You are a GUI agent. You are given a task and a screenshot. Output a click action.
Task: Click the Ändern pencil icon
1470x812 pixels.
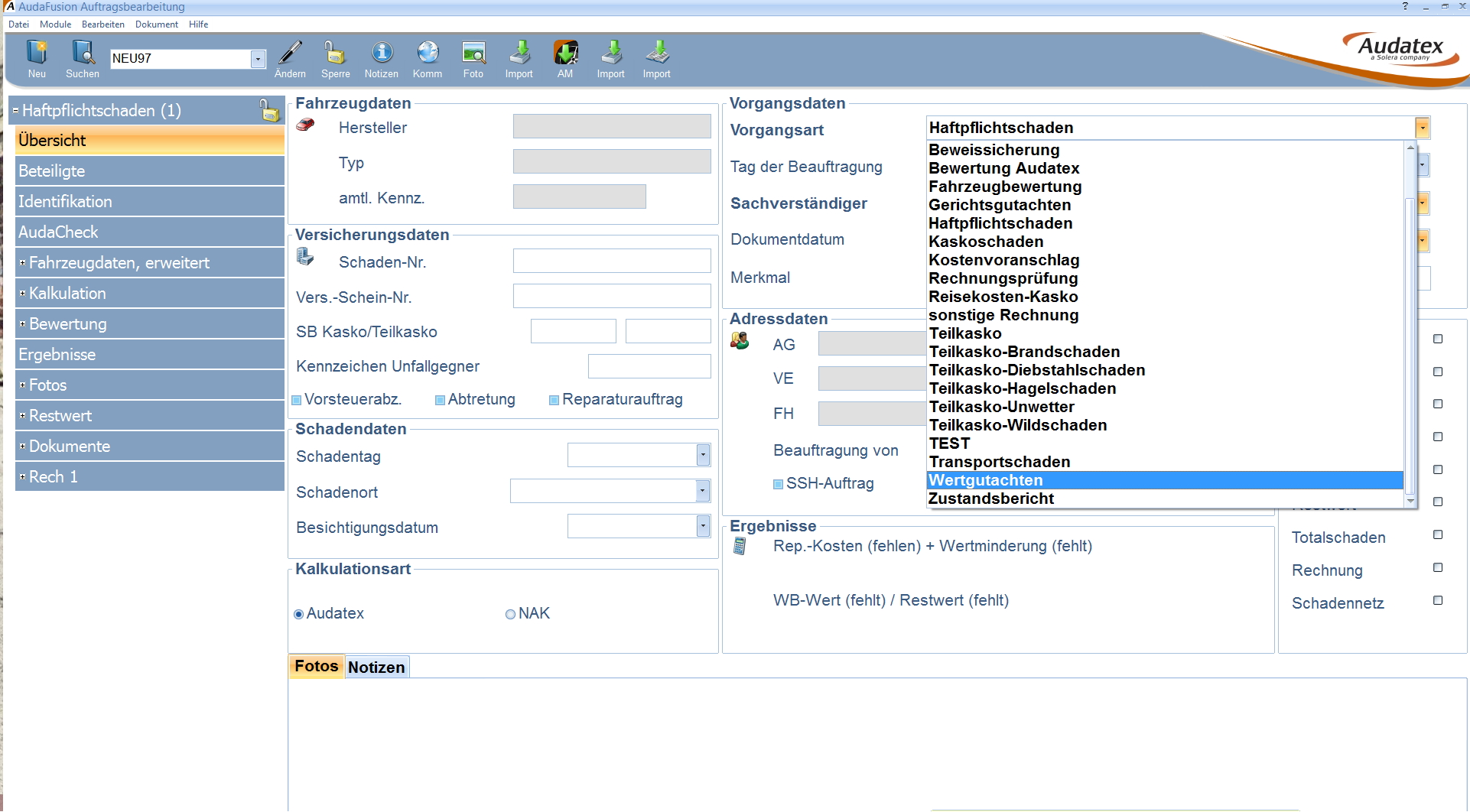[x=290, y=53]
